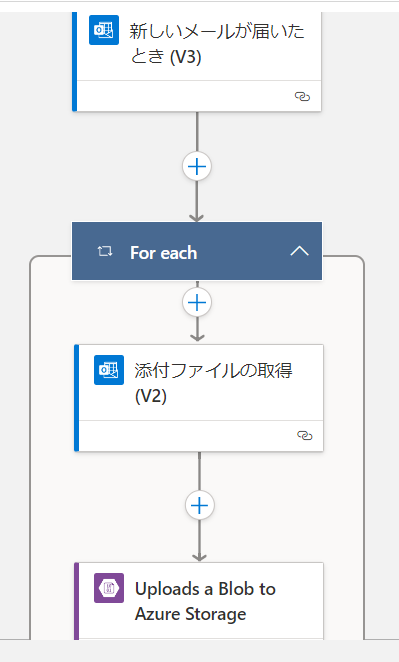Collapse the For each block with the chevron
Viewport: 399px width, 662px height.
[x=299, y=252]
